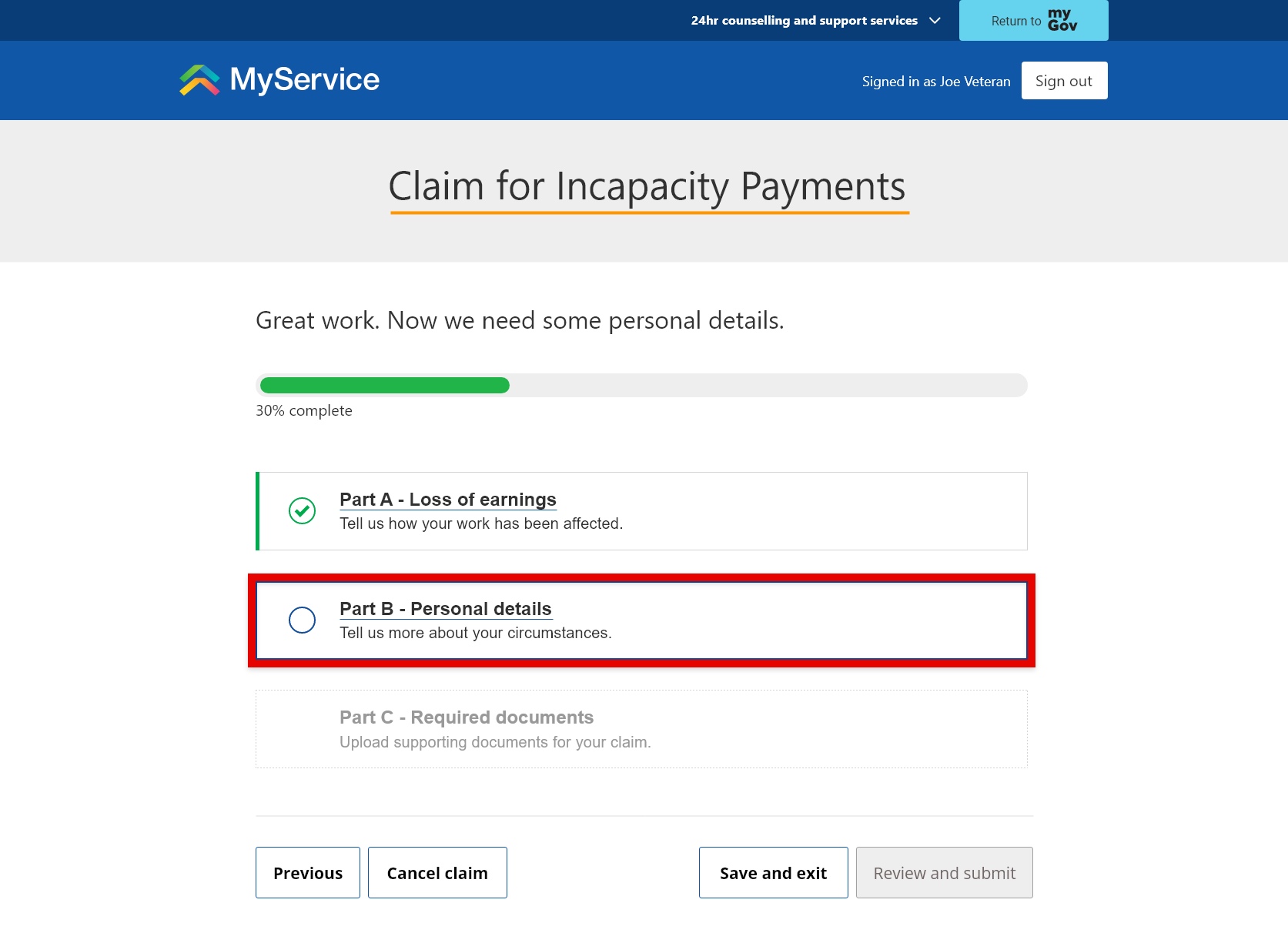This screenshot has height=933, width=1288.
Task: Click the MyService chevron logo icon
Action: (199, 80)
